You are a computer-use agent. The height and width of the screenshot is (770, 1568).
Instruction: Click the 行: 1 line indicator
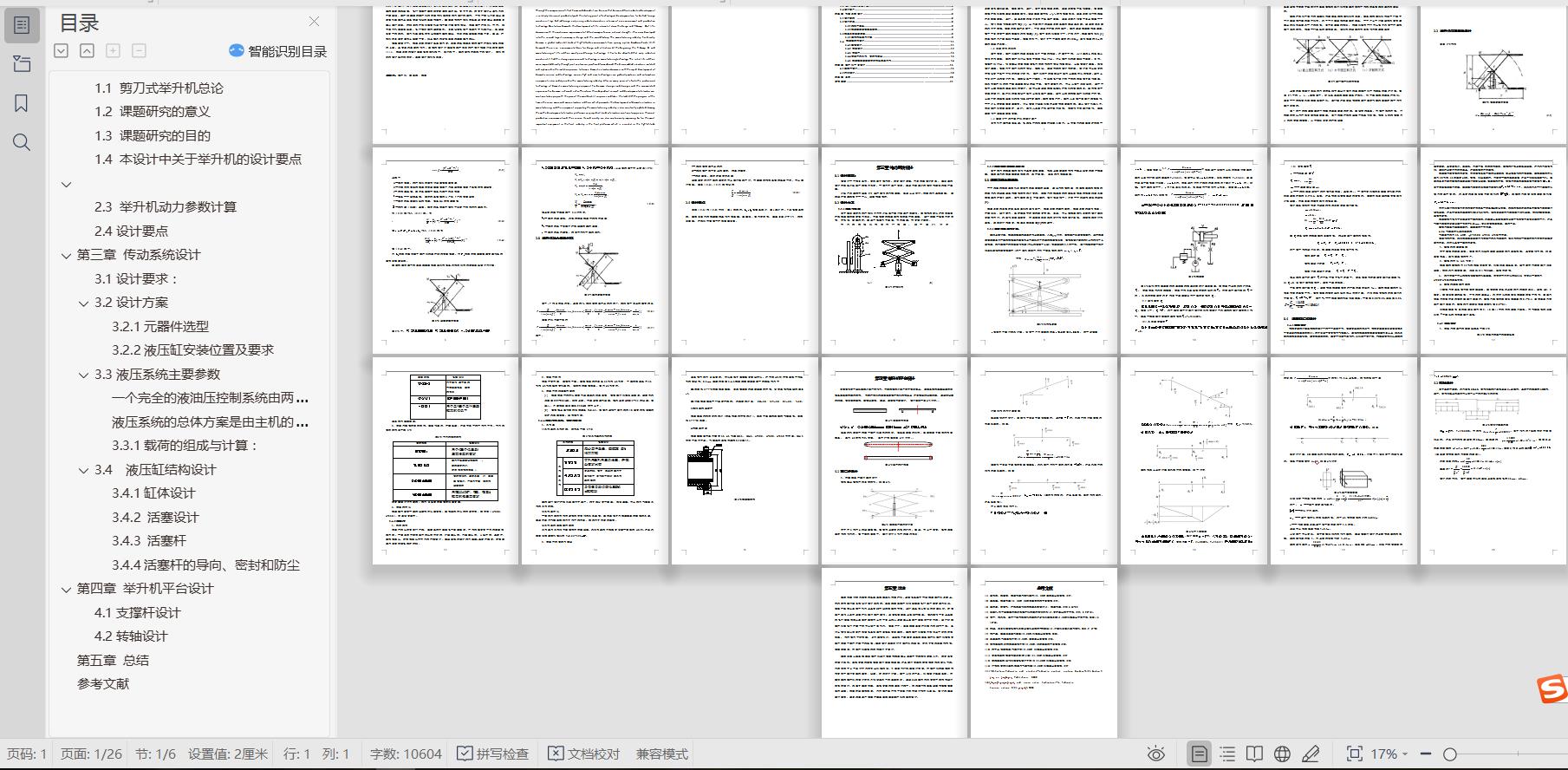[296, 754]
